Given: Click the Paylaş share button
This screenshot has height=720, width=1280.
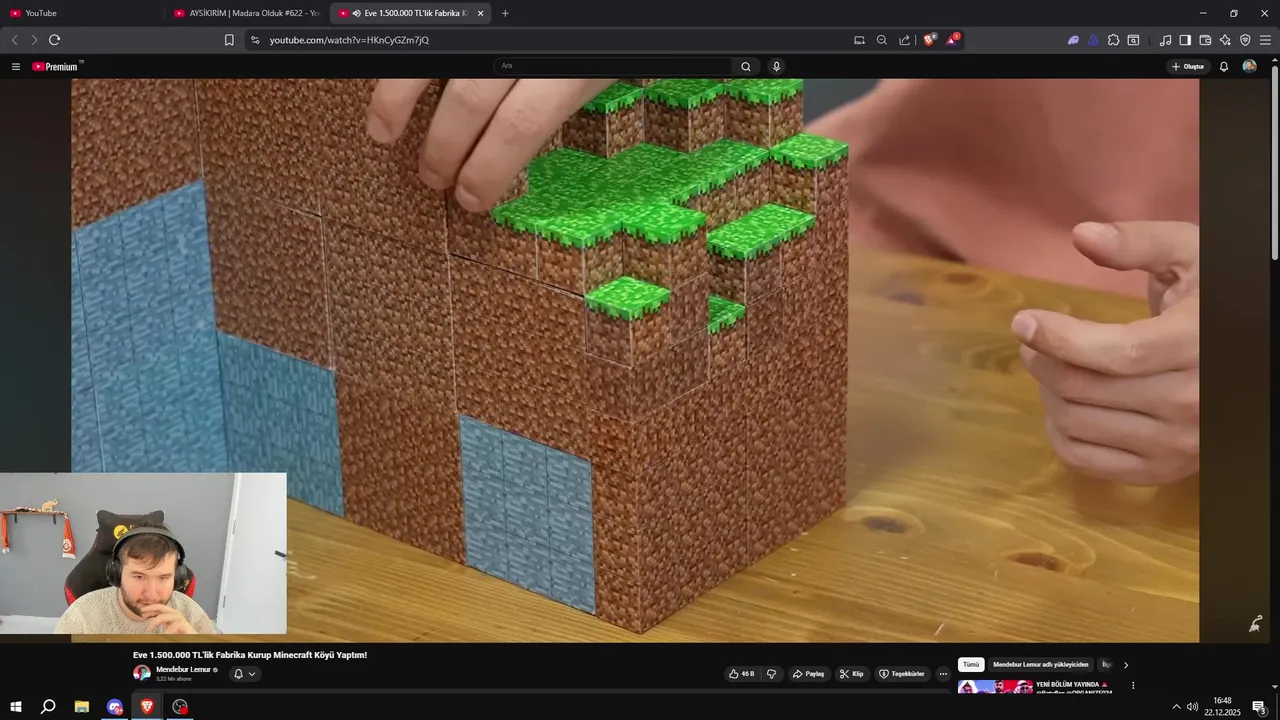Looking at the screenshot, I should point(809,674).
